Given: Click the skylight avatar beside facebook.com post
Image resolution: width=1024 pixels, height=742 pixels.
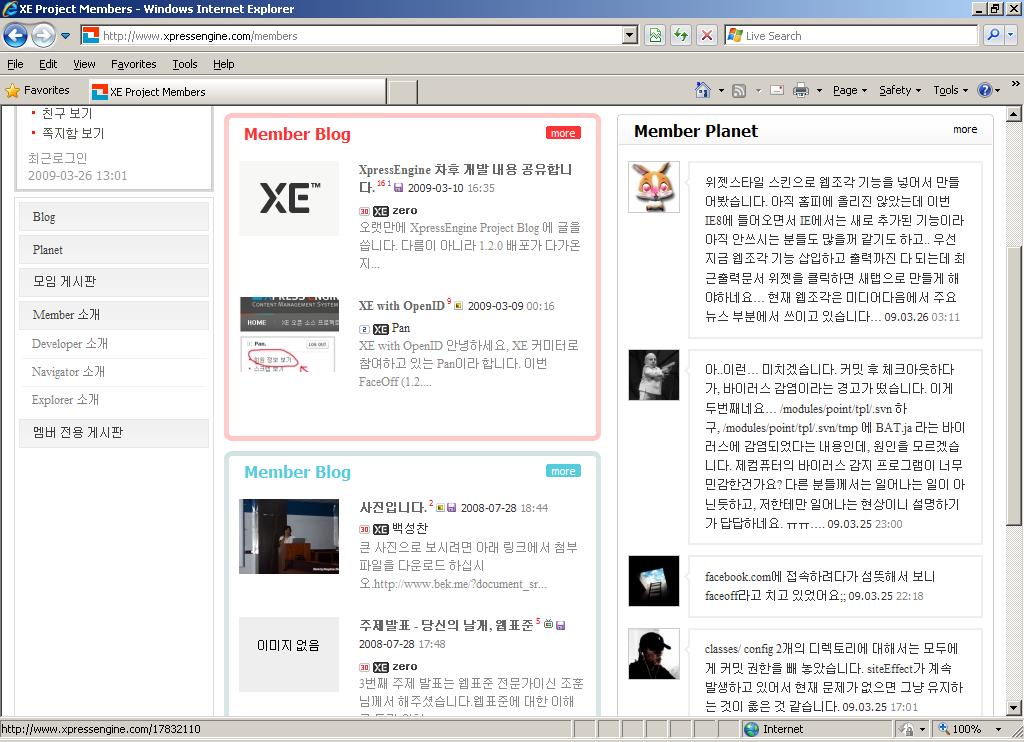Looking at the screenshot, I should pos(654,581).
